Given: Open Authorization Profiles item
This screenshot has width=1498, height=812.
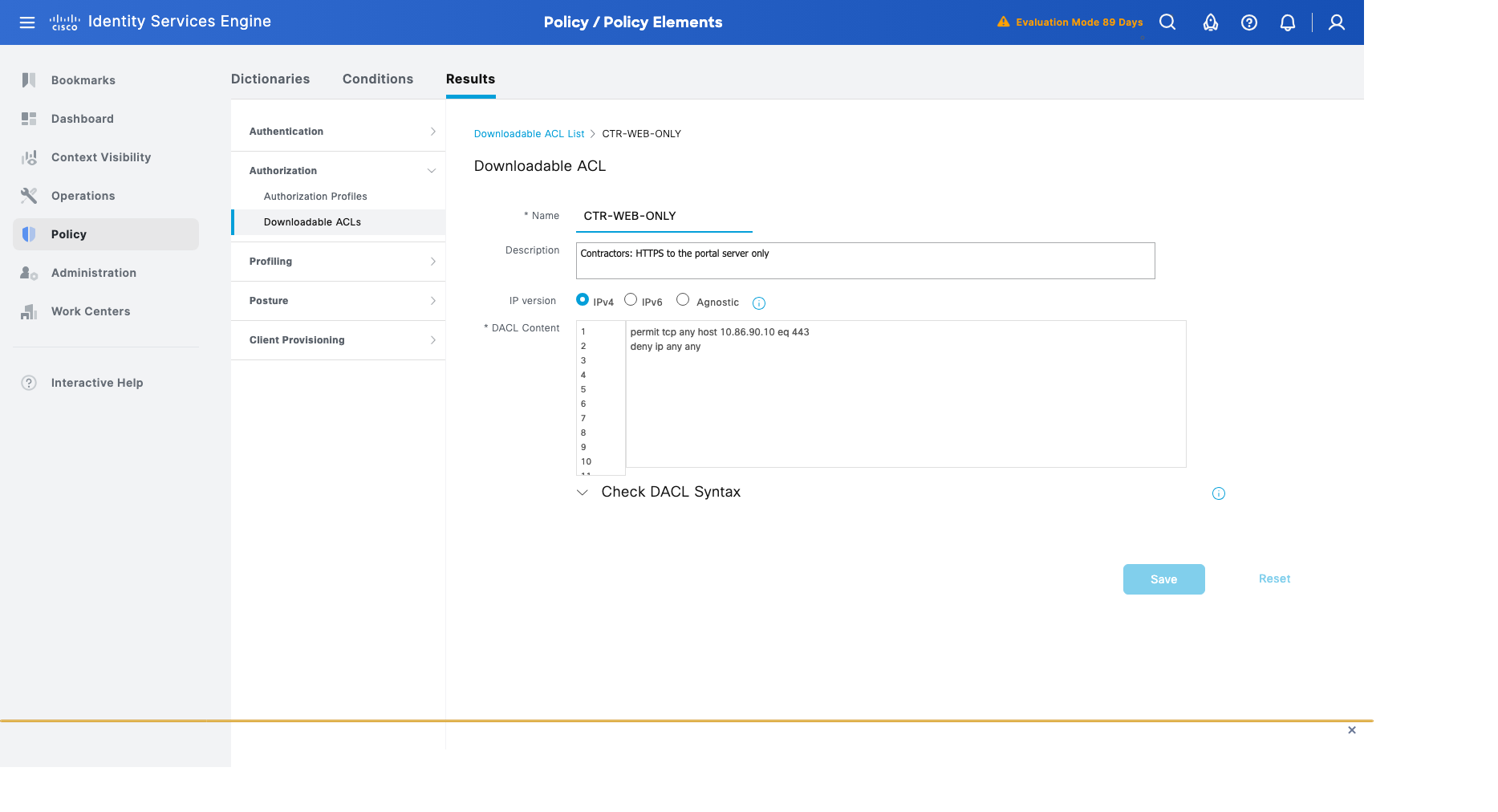Looking at the screenshot, I should pos(315,197).
